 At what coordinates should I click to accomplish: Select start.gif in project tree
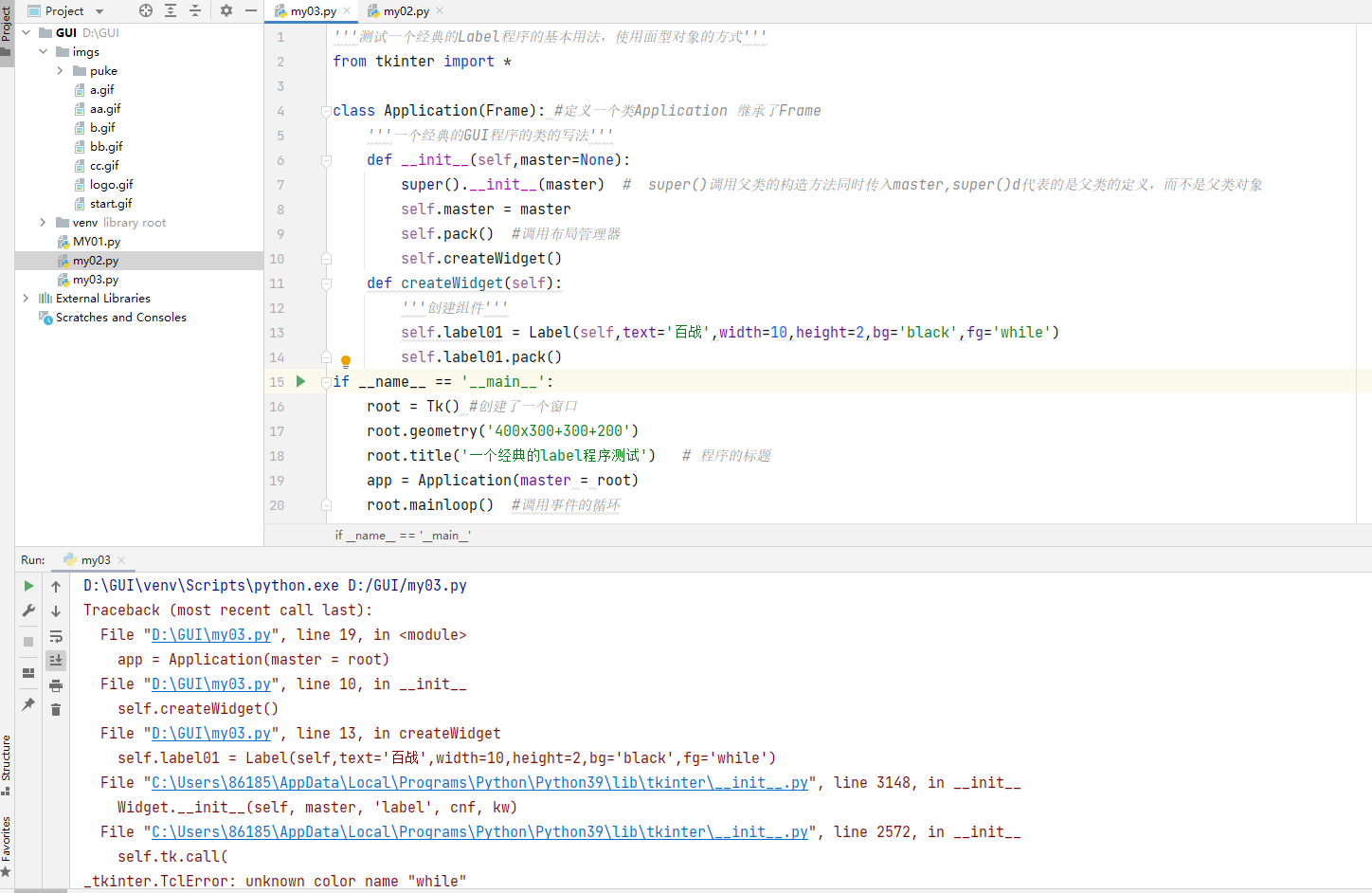[x=111, y=204]
